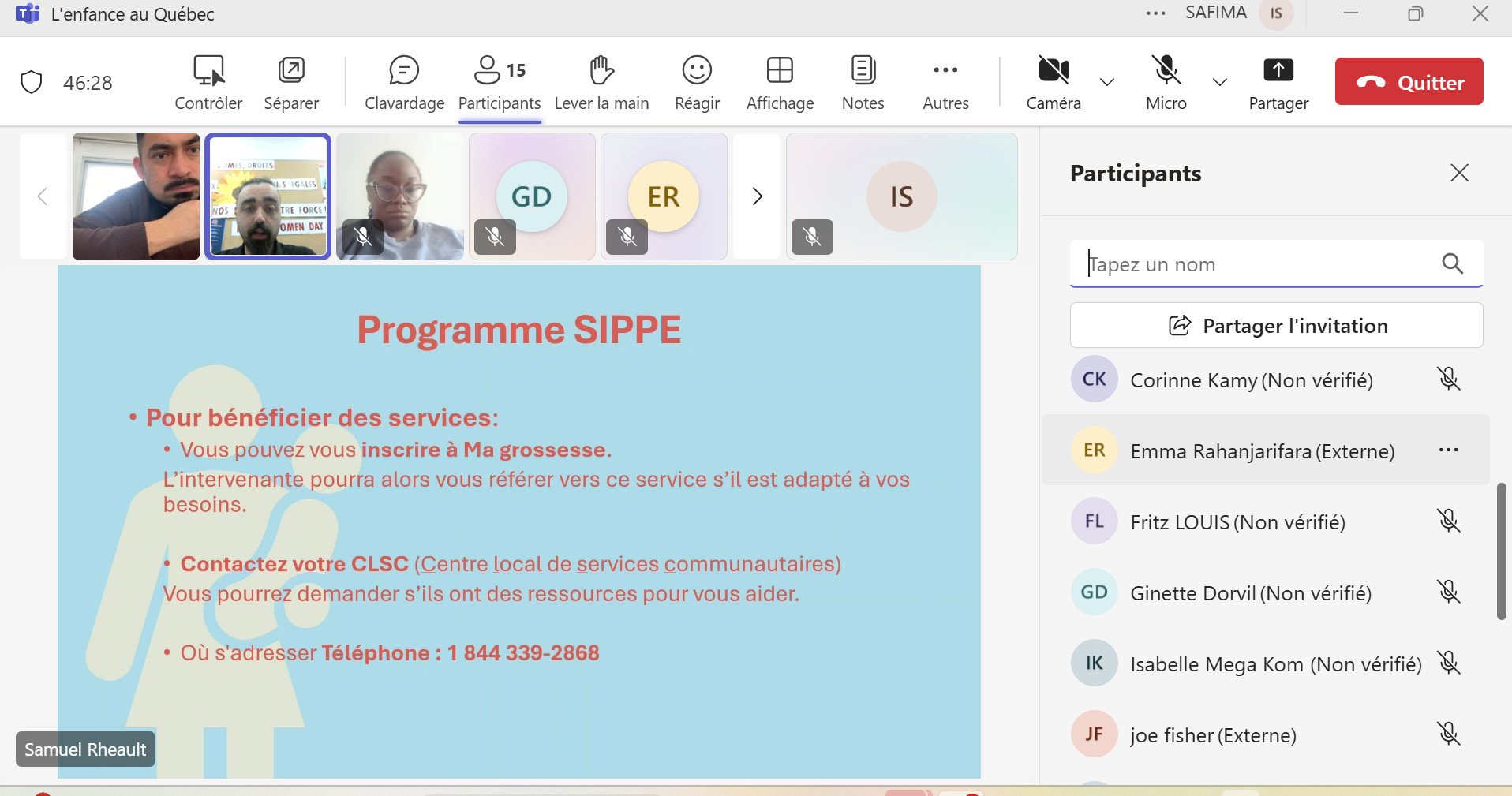Screen dimensions: 1512x796
Task: Expand the camera options dropdown arrow
Action: pos(1107,82)
